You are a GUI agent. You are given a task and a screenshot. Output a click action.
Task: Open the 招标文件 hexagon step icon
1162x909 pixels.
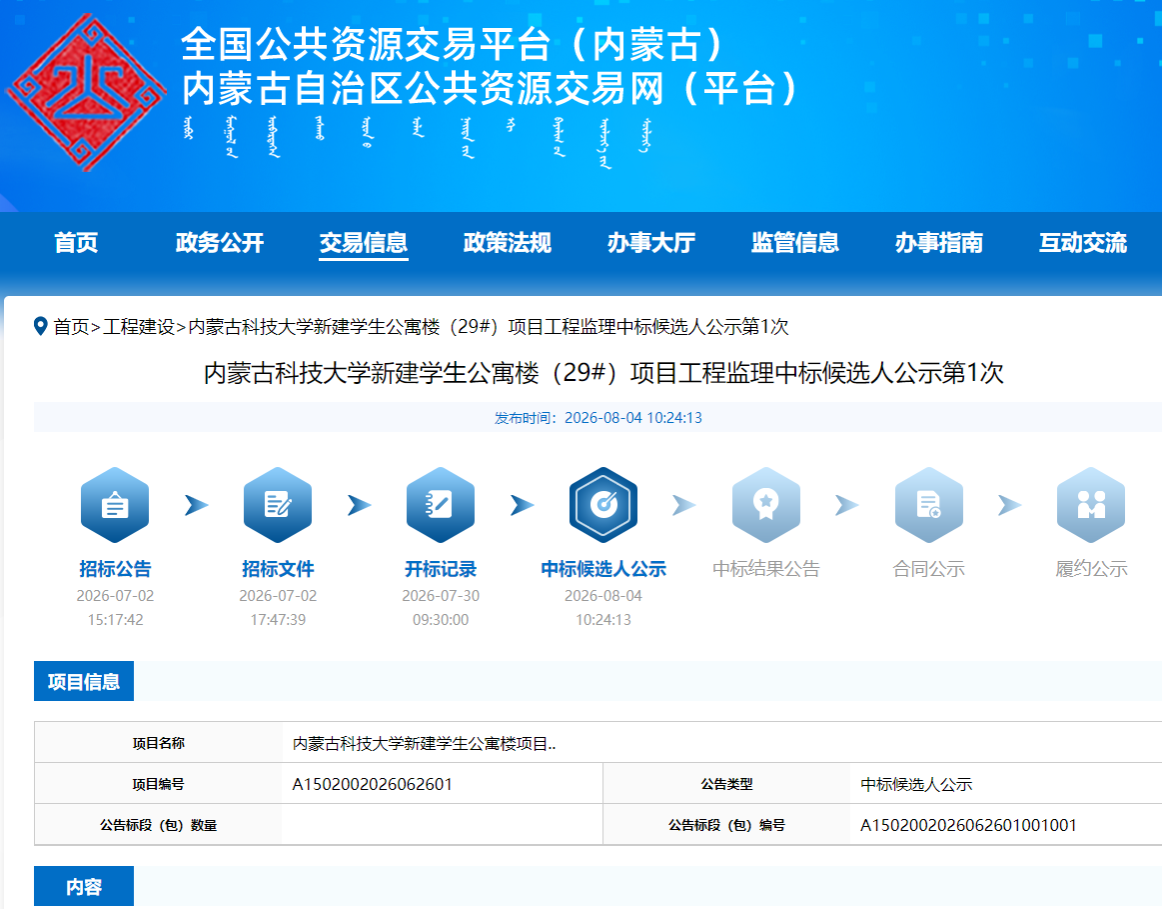point(278,505)
